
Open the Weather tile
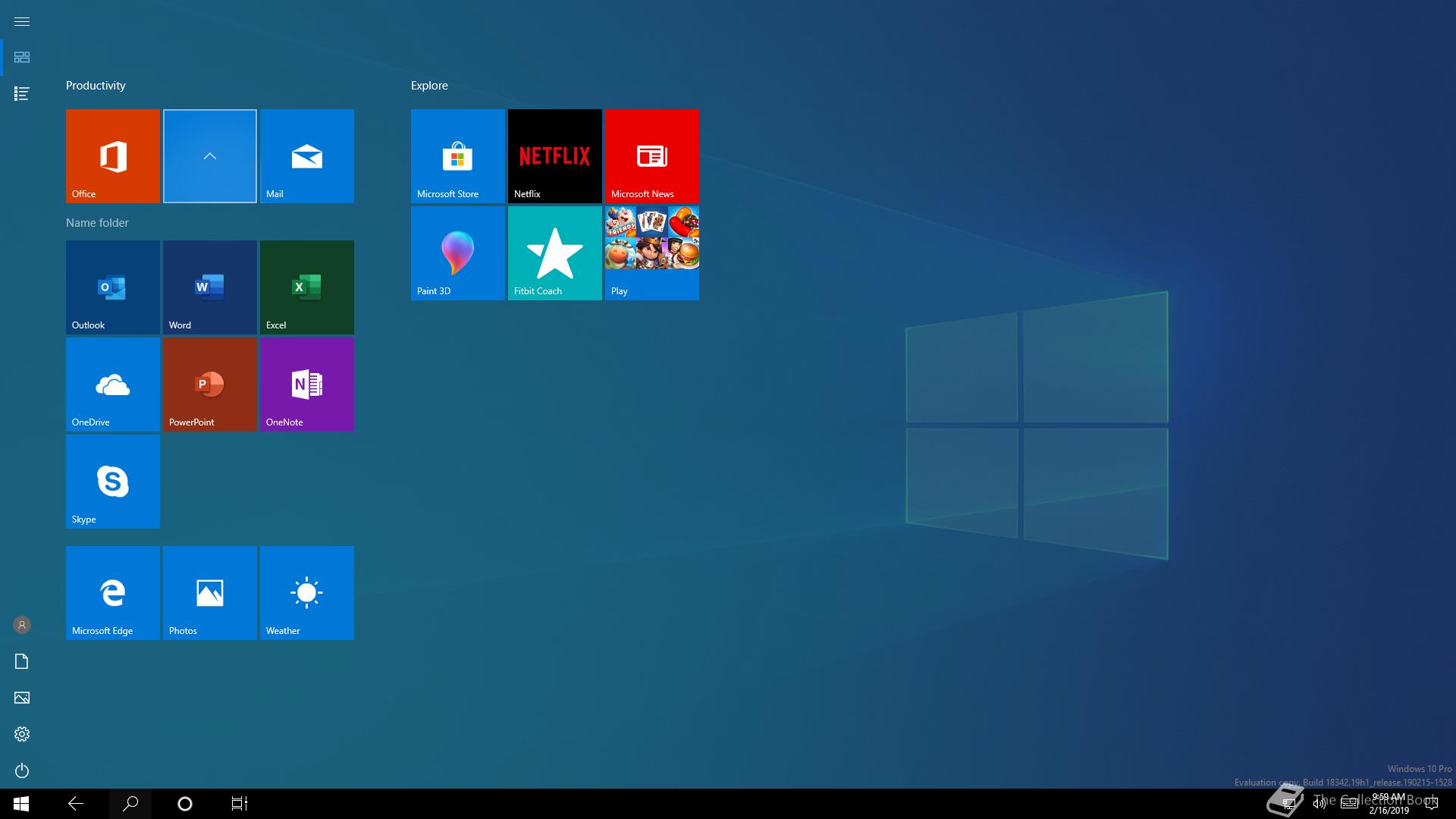point(307,593)
